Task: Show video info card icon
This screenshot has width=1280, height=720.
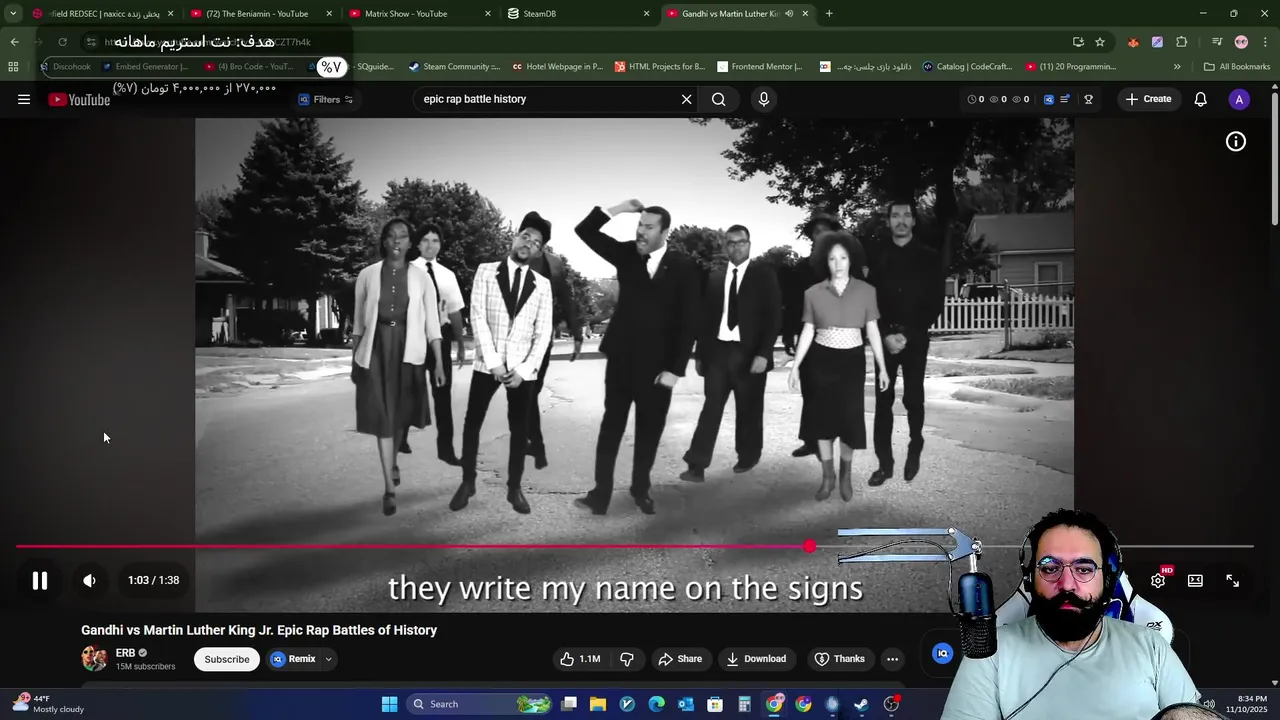Action: click(x=1236, y=142)
